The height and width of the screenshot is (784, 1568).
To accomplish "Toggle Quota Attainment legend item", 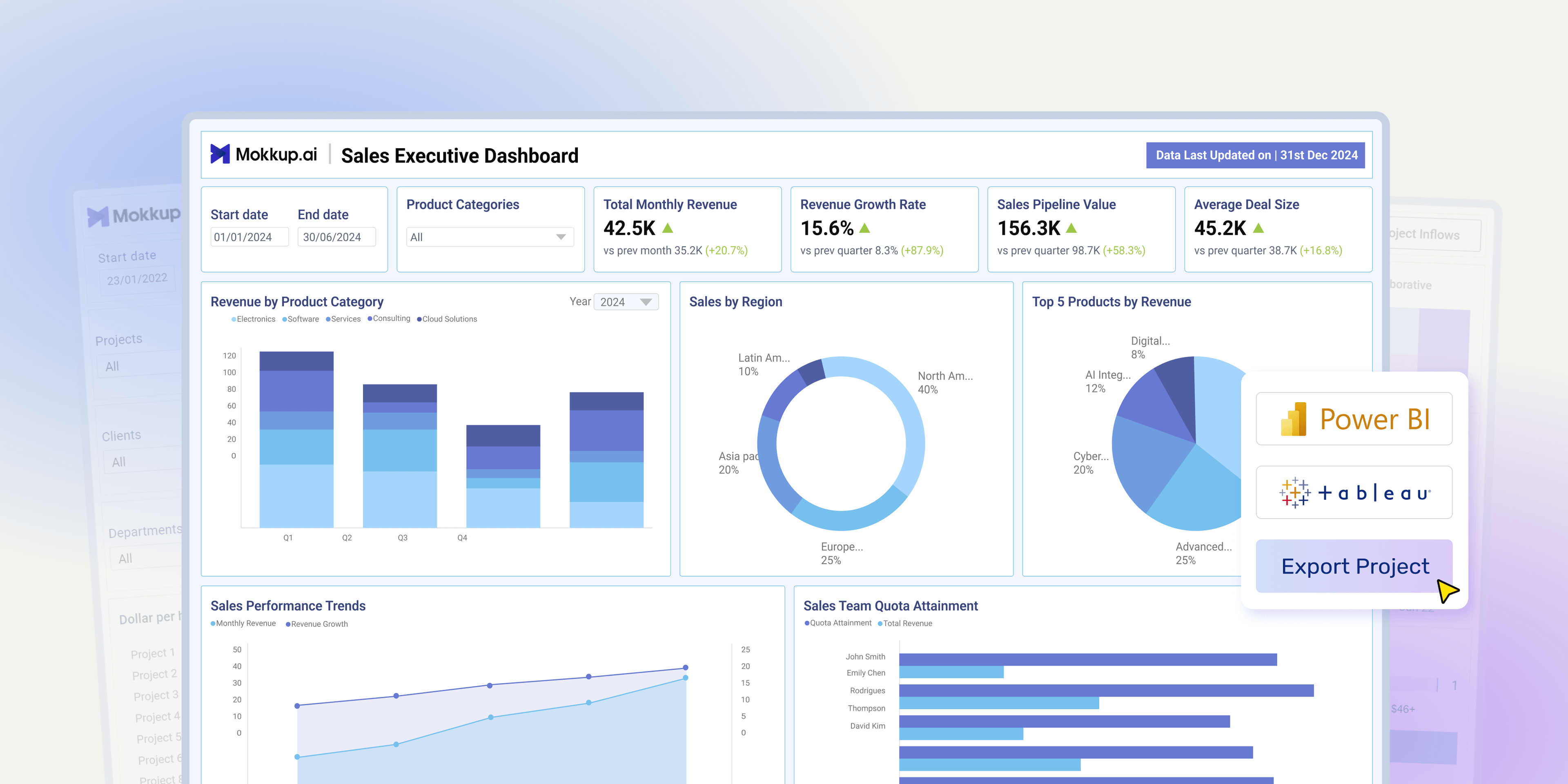I will pyautogui.click(x=837, y=623).
